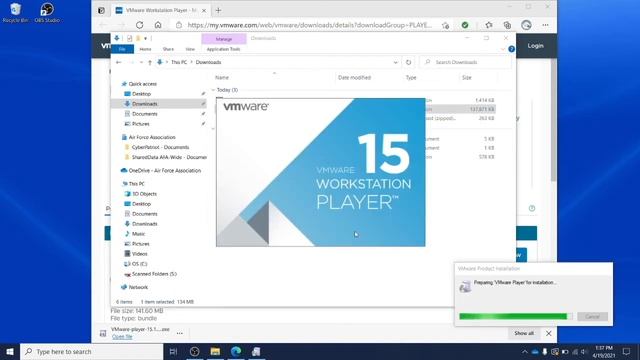
Task: Open the Application Tools ribbon tab
Action: click(223, 49)
